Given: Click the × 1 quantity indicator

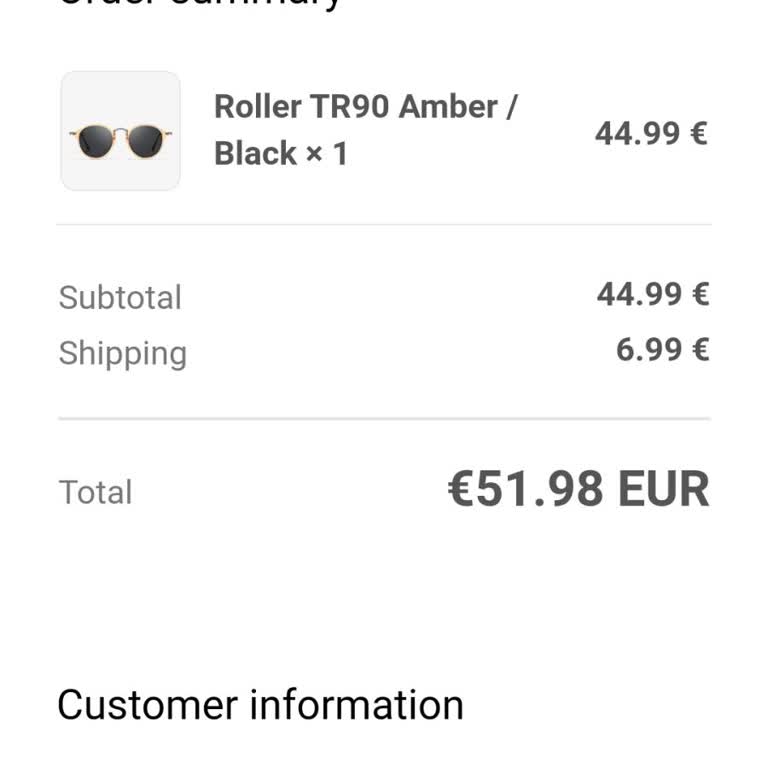Looking at the screenshot, I should tap(325, 154).
